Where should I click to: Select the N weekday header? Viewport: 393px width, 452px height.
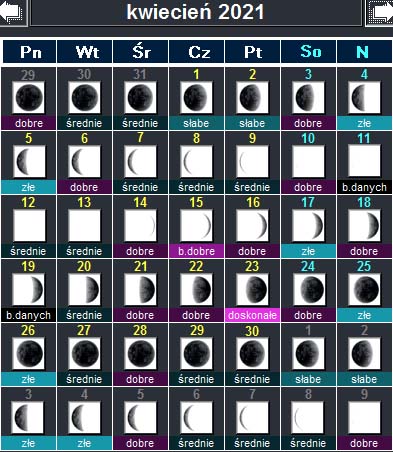[x=364, y=52]
